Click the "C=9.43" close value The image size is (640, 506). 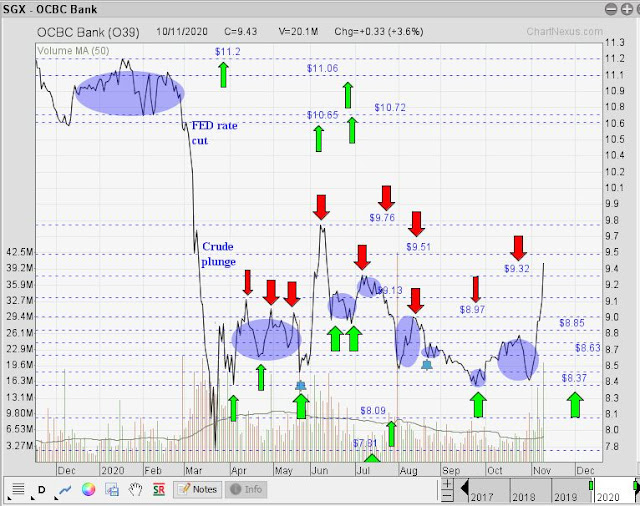(x=241, y=31)
